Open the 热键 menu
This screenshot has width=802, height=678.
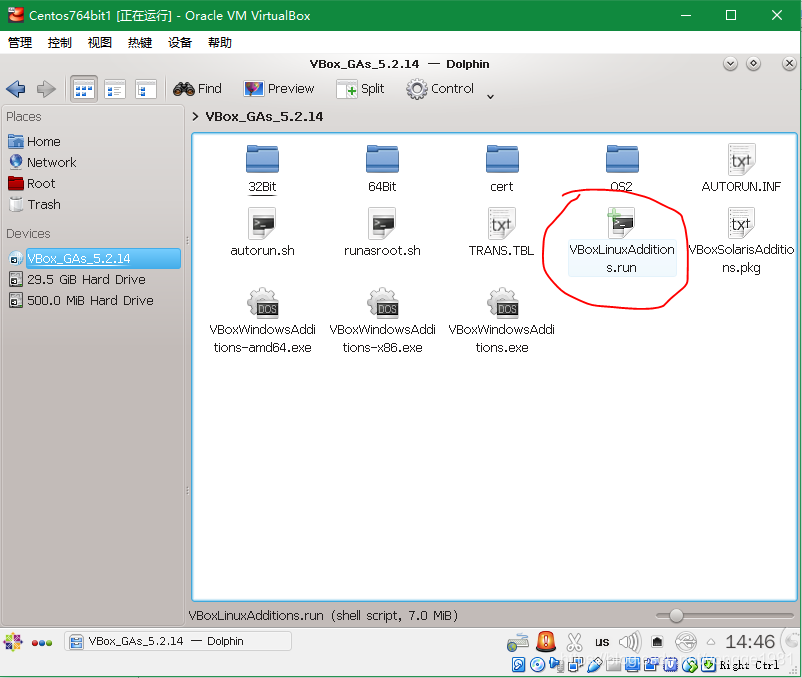[140, 42]
